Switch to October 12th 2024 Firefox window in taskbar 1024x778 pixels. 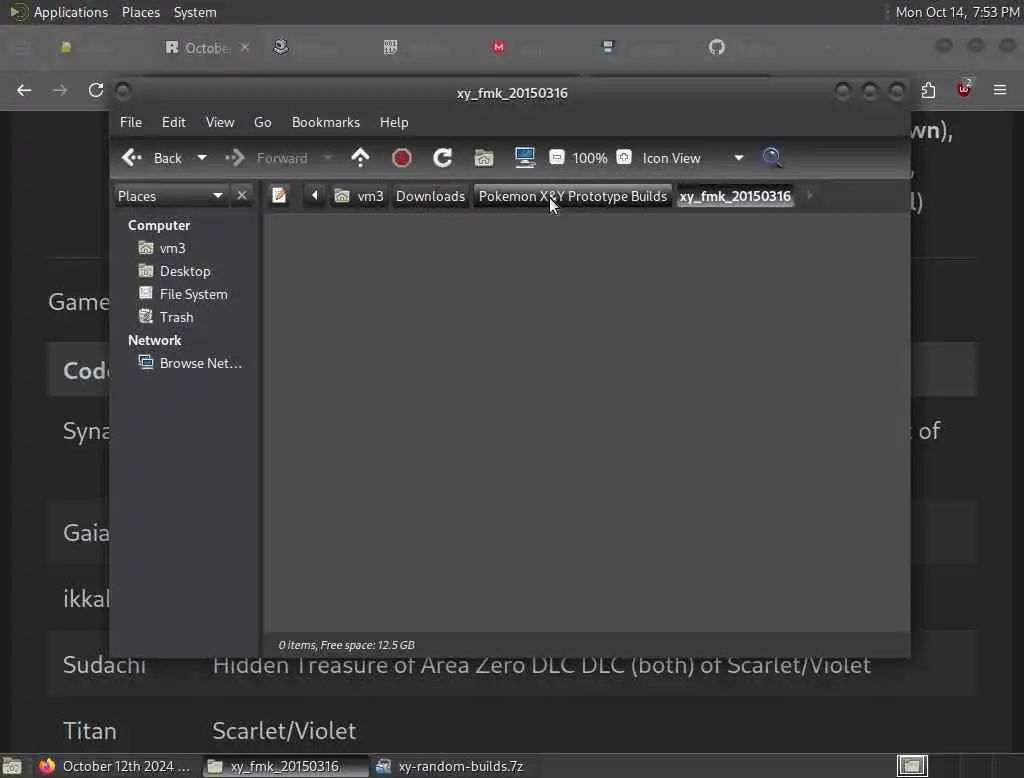tap(115, 766)
